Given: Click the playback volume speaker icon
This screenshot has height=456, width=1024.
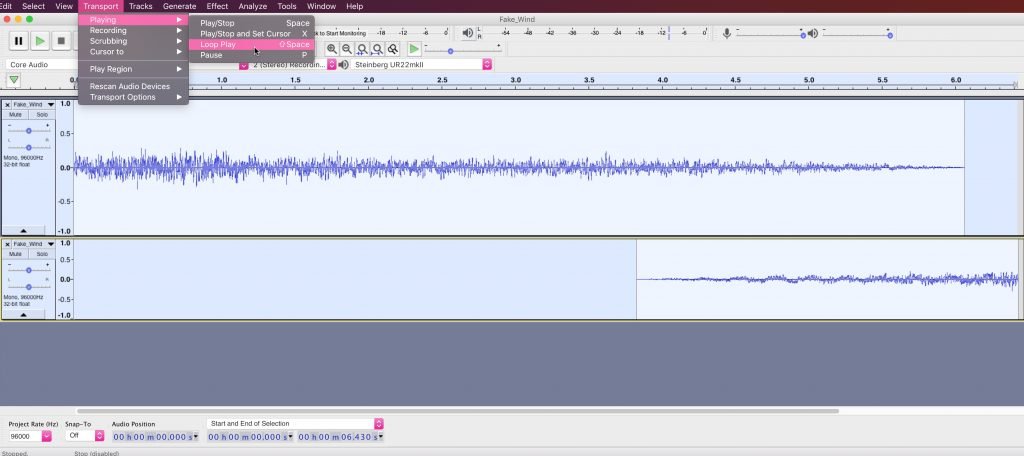Looking at the screenshot, I should 812,33.
